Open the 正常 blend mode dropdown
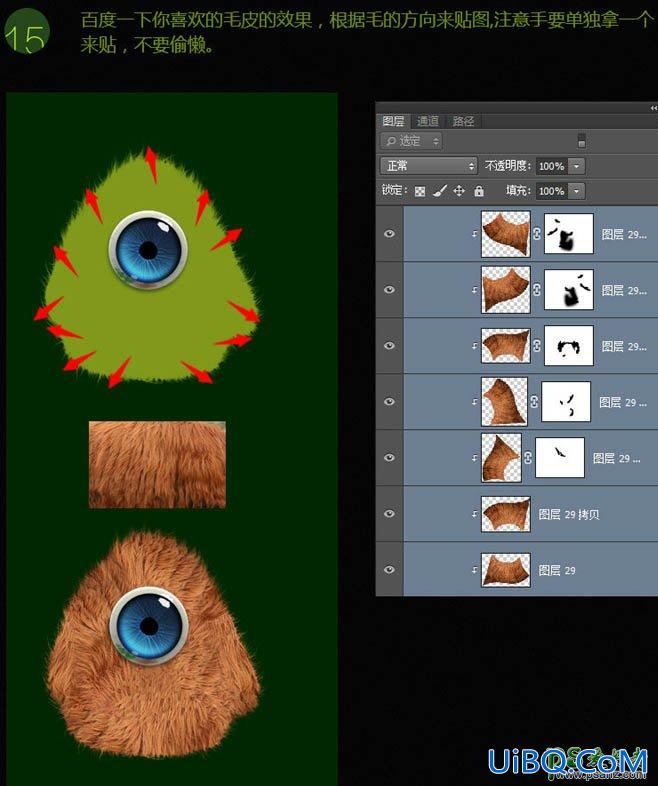Screen dimensions: 658x786 click(428, 166)
